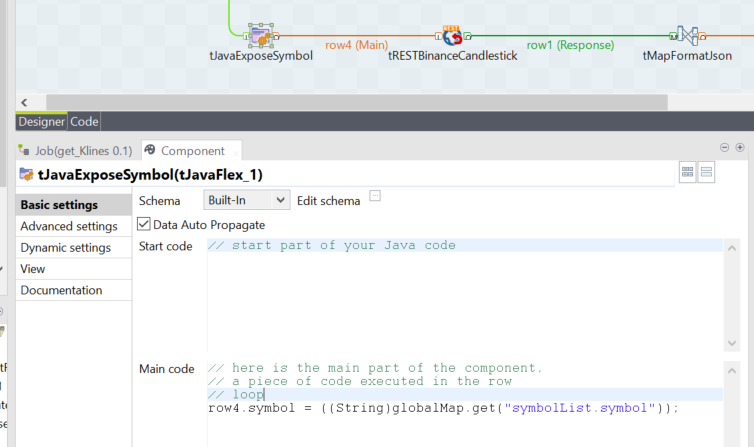
Task: Select the tRESTBinanceCandlestick component icon
Action: click(452, 36)
